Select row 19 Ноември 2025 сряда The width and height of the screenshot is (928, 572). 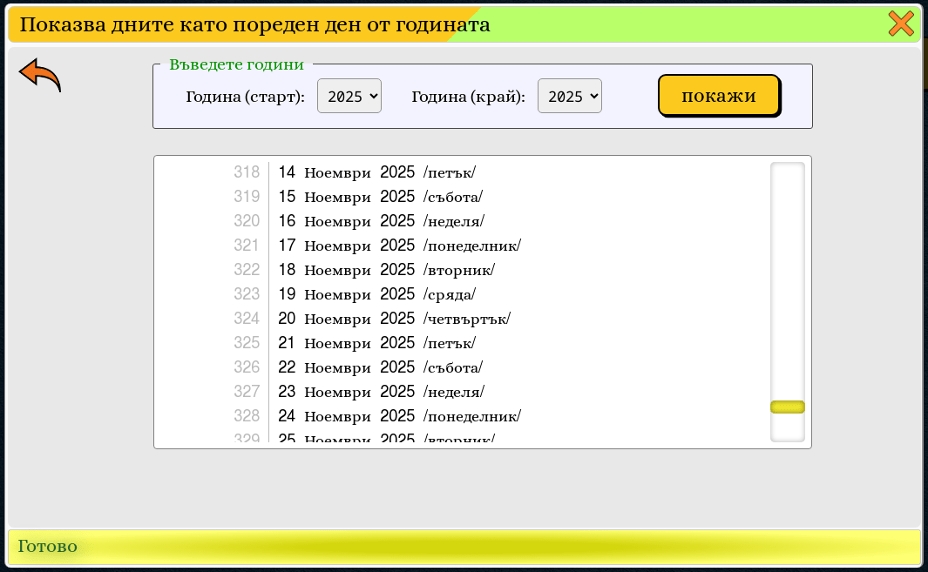tap(377, 294)
